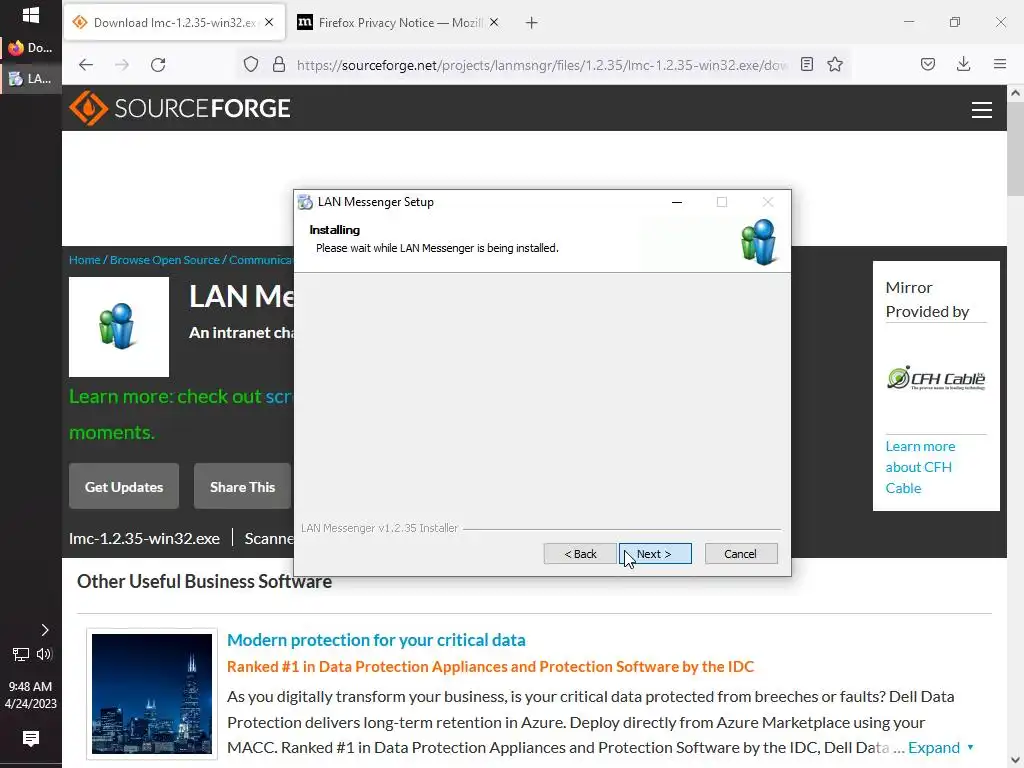Click the Next button in the installer
Viewport: 1024px width, 768px height.
tap(655, 554)
